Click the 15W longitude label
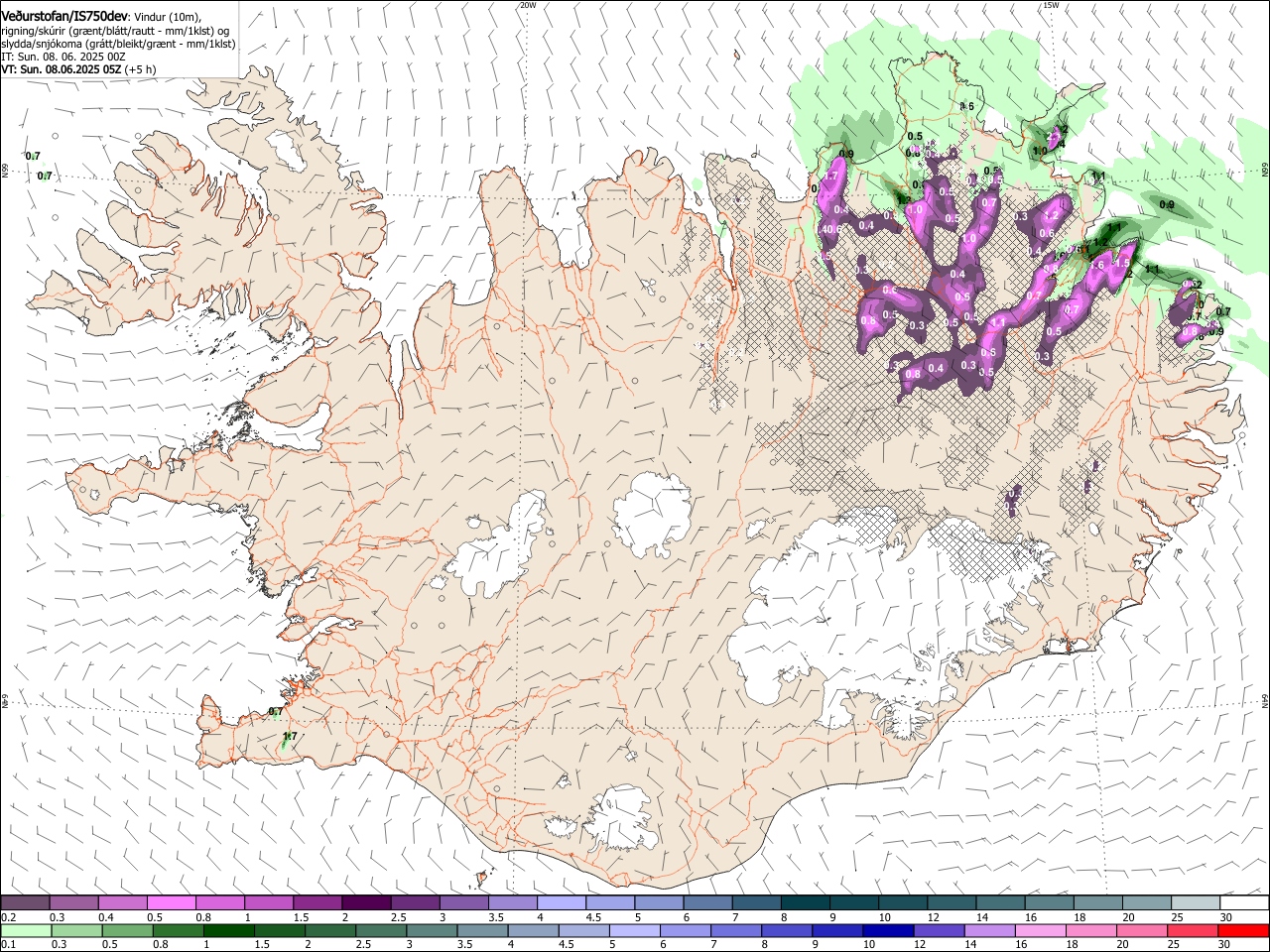The image size is (1270, 952). (x=1050, y=5)
